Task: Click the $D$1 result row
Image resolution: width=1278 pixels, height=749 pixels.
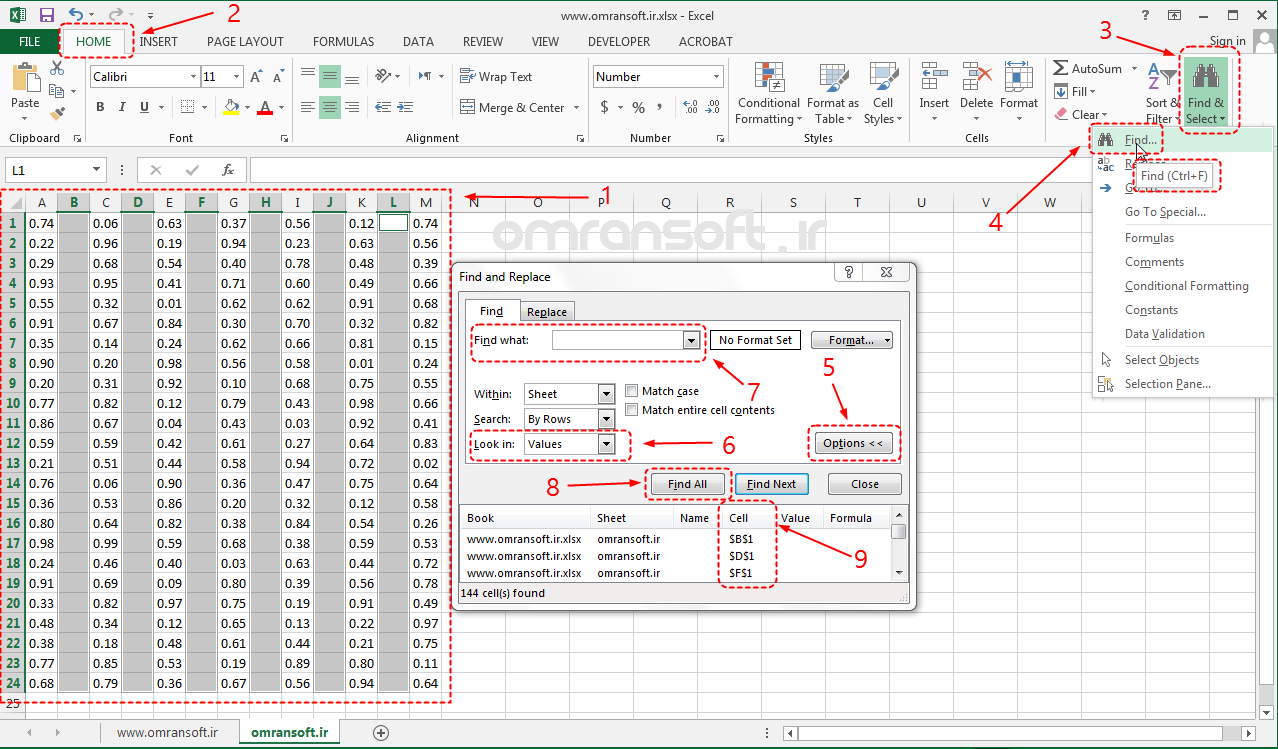Action: pyautogui.click(x=675, y=556)
